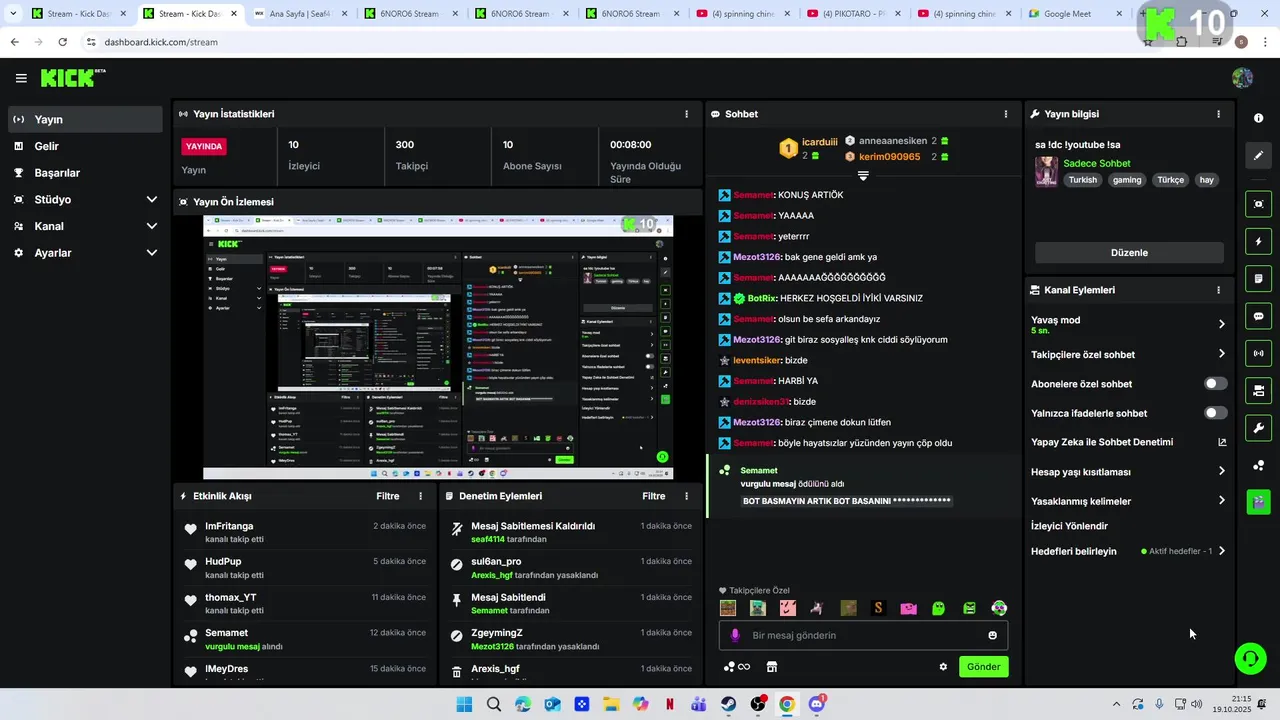Open Etkinlik Akışı panel three-dot menu
Screen dimensions: 1280x720
[420, 496]
